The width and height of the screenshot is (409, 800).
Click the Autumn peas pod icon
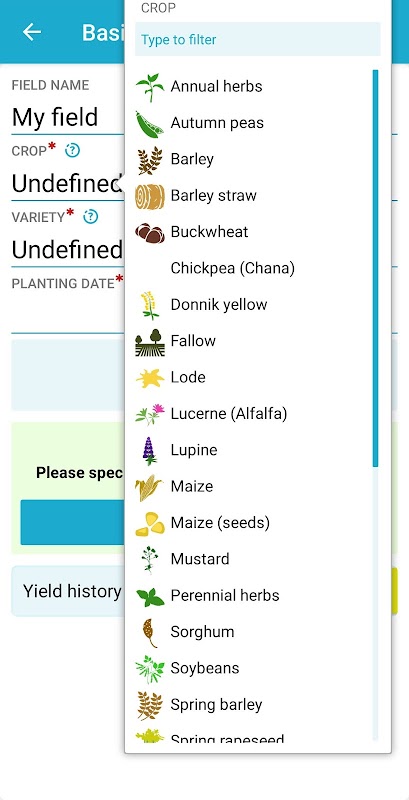(150, 123)
